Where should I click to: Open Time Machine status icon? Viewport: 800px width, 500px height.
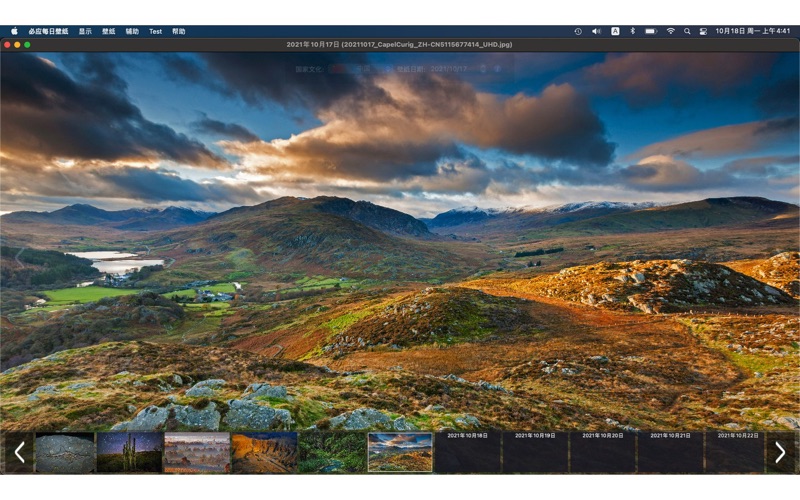click(578, 31)
